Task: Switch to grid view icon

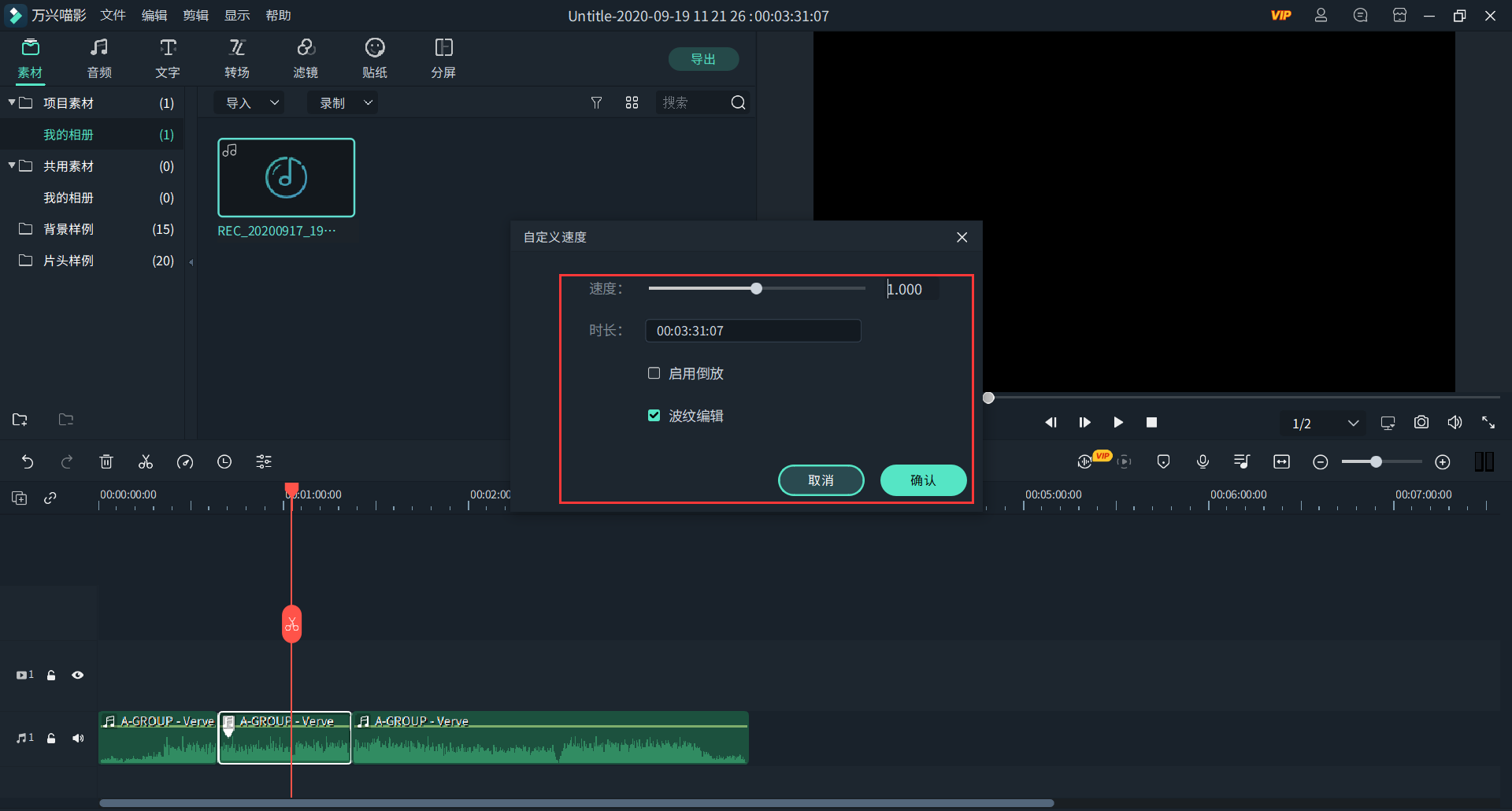Action: pos(632,103)
